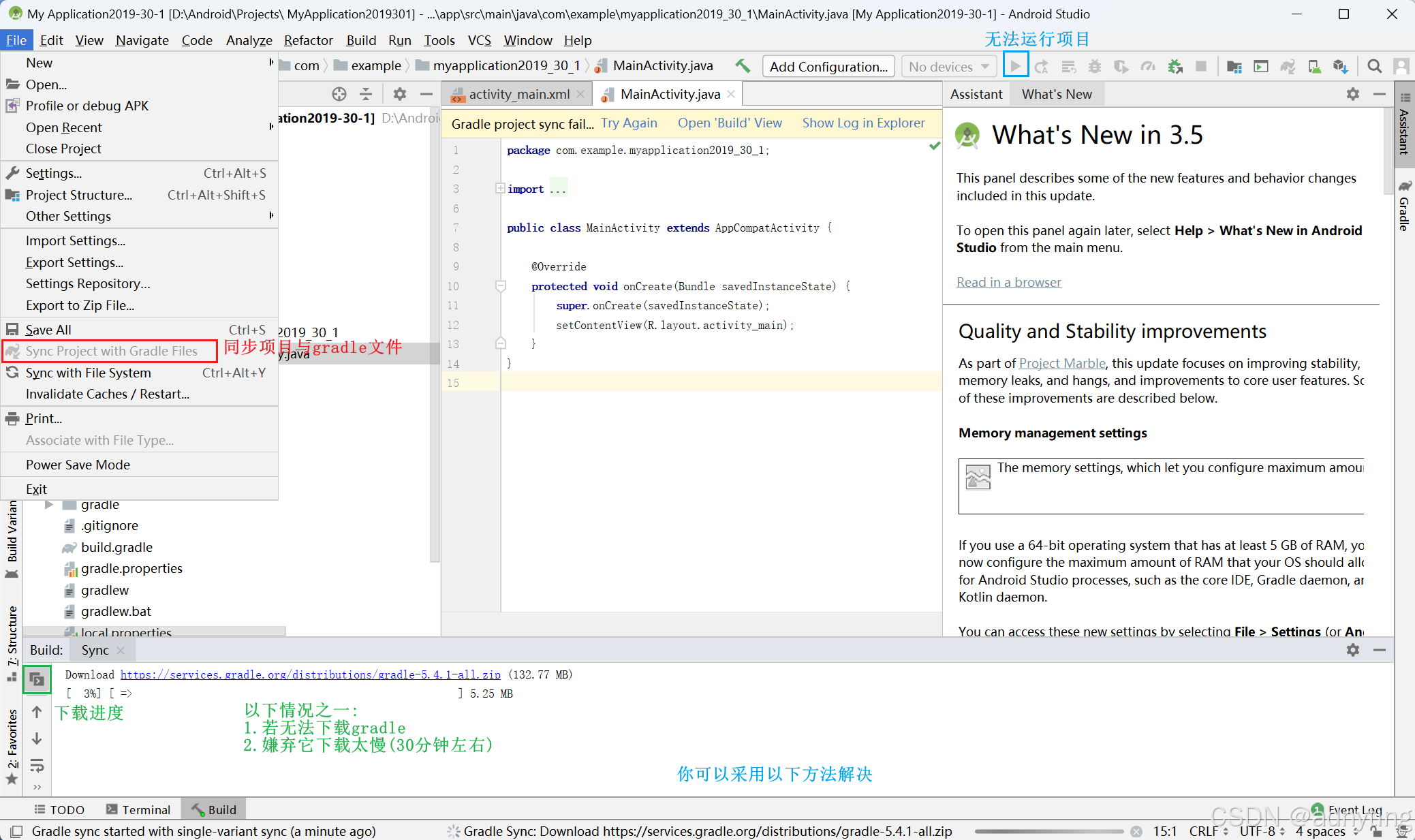The image size is (1415, 840).
Task: Open the Project Structure toolbar icon
Action: click(1234, 66)
